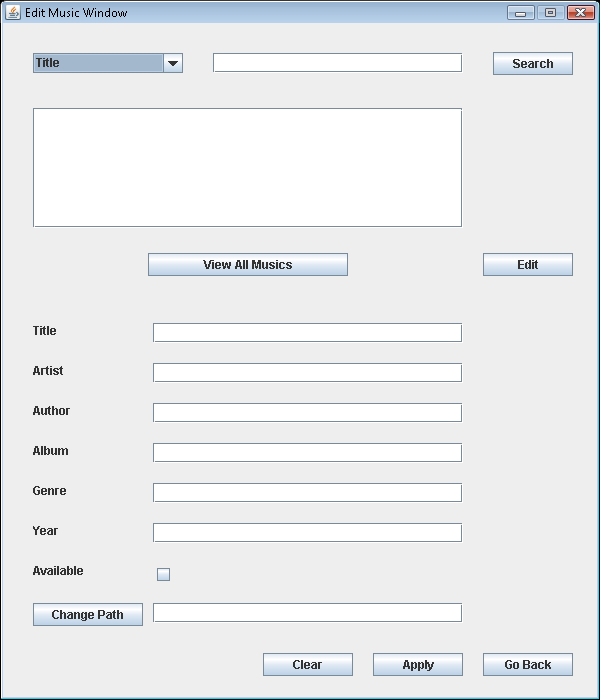Select the Year input field

point(307,533)
